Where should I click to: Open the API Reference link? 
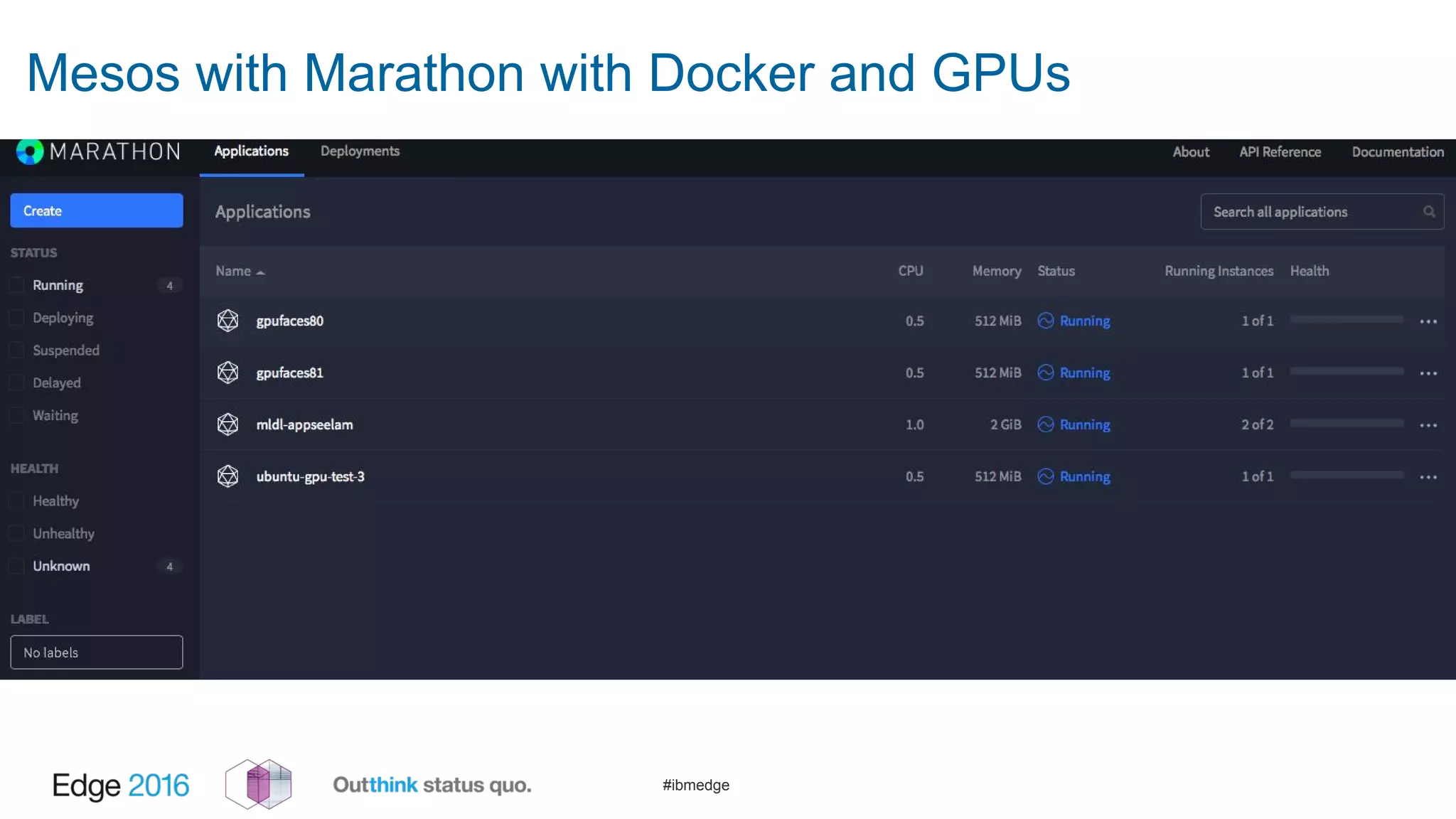(1280, 151)
